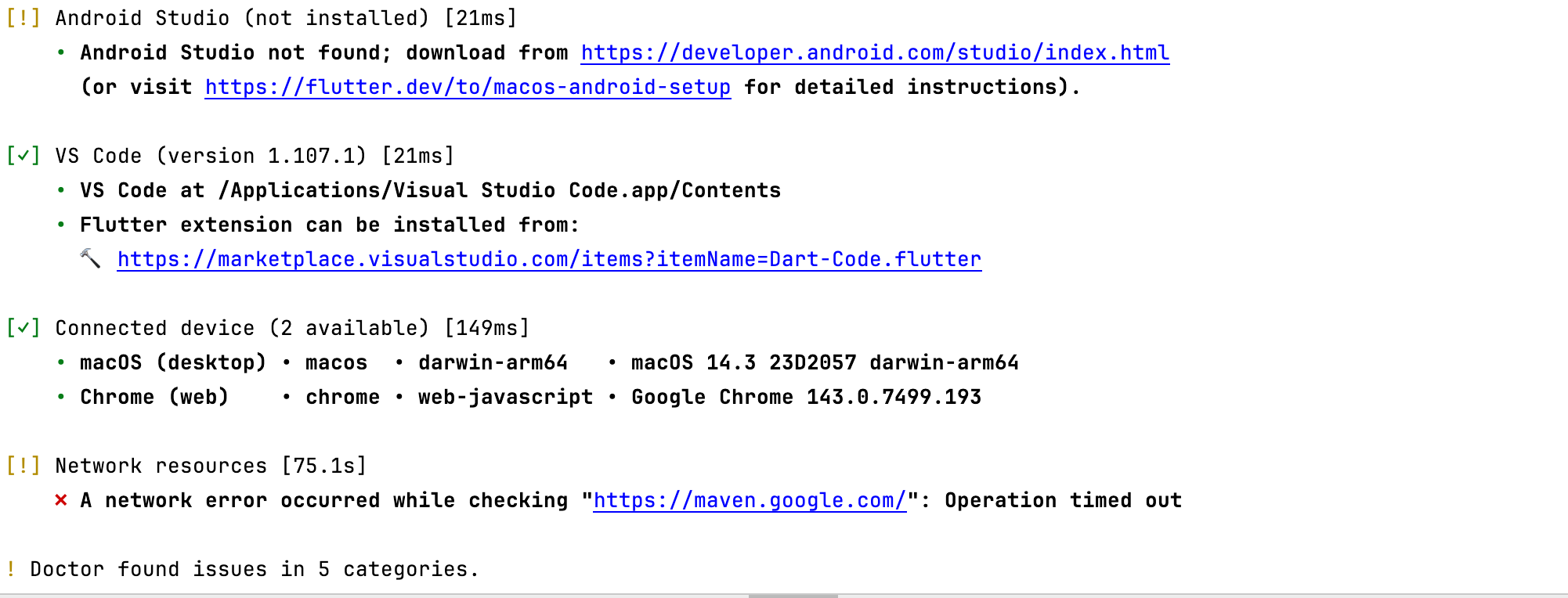The height and width of the screenshot is (598, 1568).
Task: Click the 'Chrome (web)' device entry
Action: 154,397
